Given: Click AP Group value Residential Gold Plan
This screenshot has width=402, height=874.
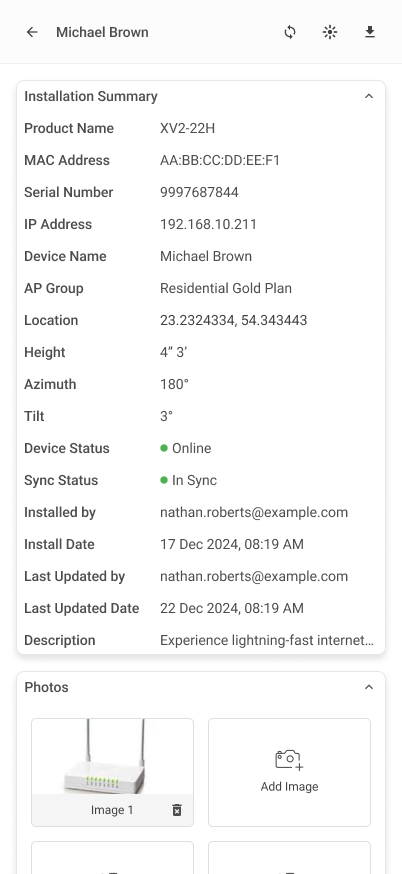Looking at the screenshot, I should coord(226,288).
